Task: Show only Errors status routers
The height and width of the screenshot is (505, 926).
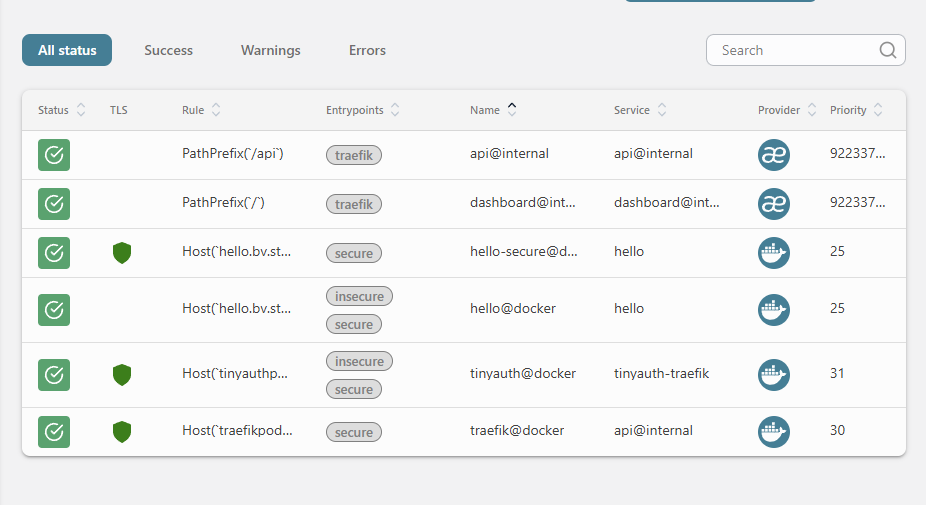Action: tap(367, 50)
